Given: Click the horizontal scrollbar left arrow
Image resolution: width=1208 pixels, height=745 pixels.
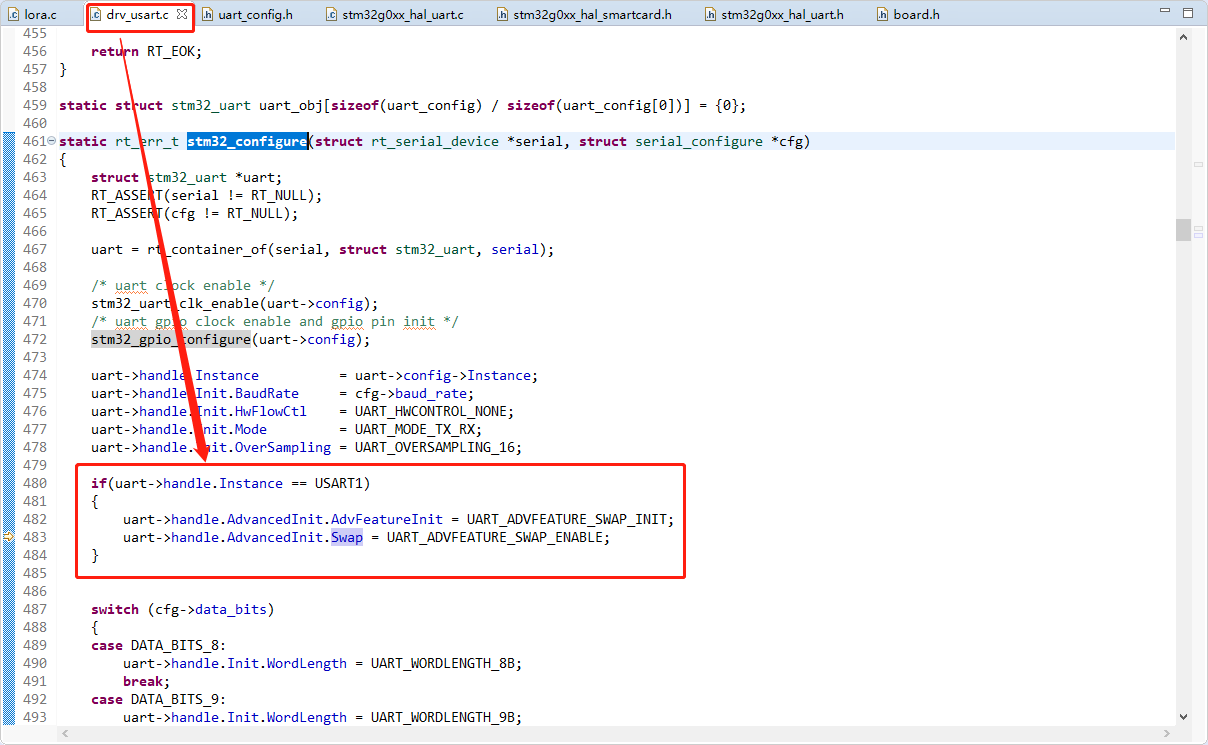Looking at the screenshot, I should pos(66,733).
